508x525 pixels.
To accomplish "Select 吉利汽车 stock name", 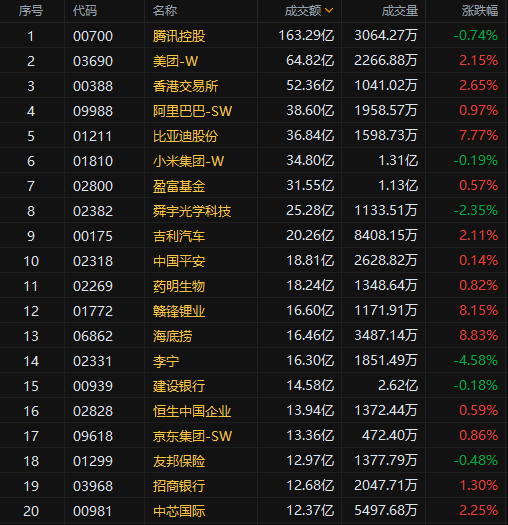I will point(179,236).
